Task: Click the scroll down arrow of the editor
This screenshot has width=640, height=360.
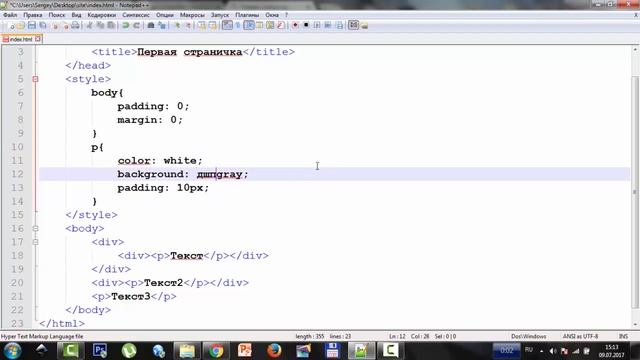Action: coord(635,325)
